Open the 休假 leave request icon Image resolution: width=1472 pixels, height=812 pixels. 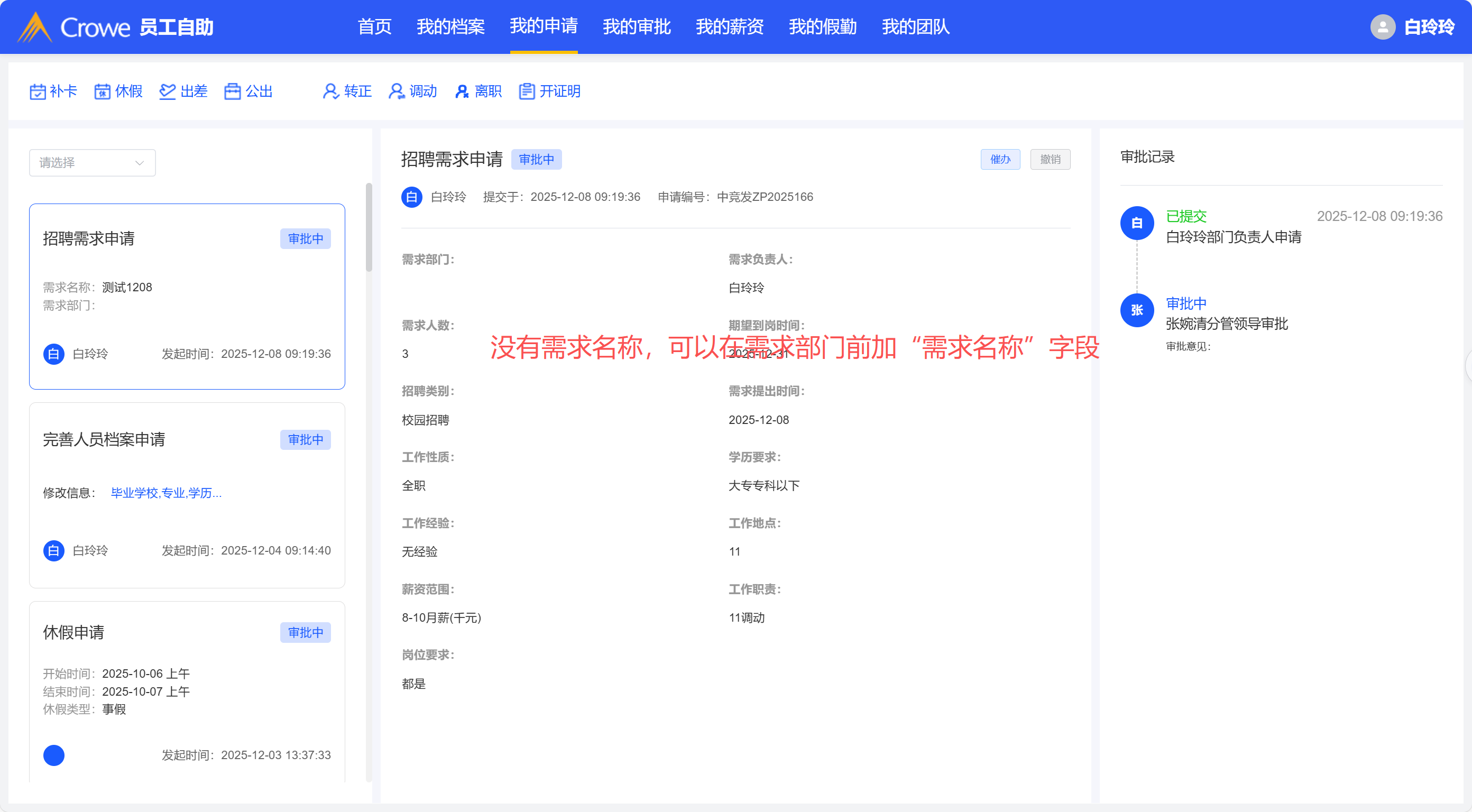pos(102,91)
